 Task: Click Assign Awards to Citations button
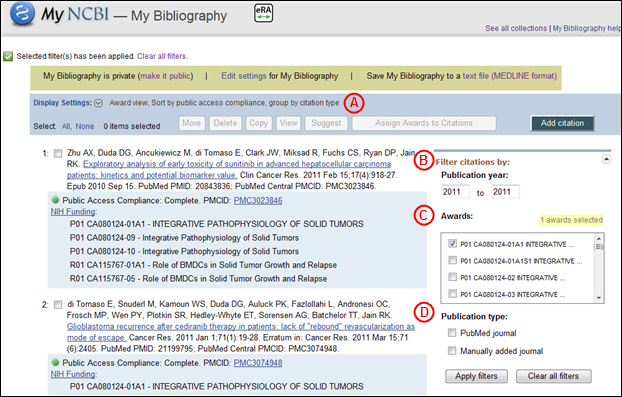click(424, 123)
